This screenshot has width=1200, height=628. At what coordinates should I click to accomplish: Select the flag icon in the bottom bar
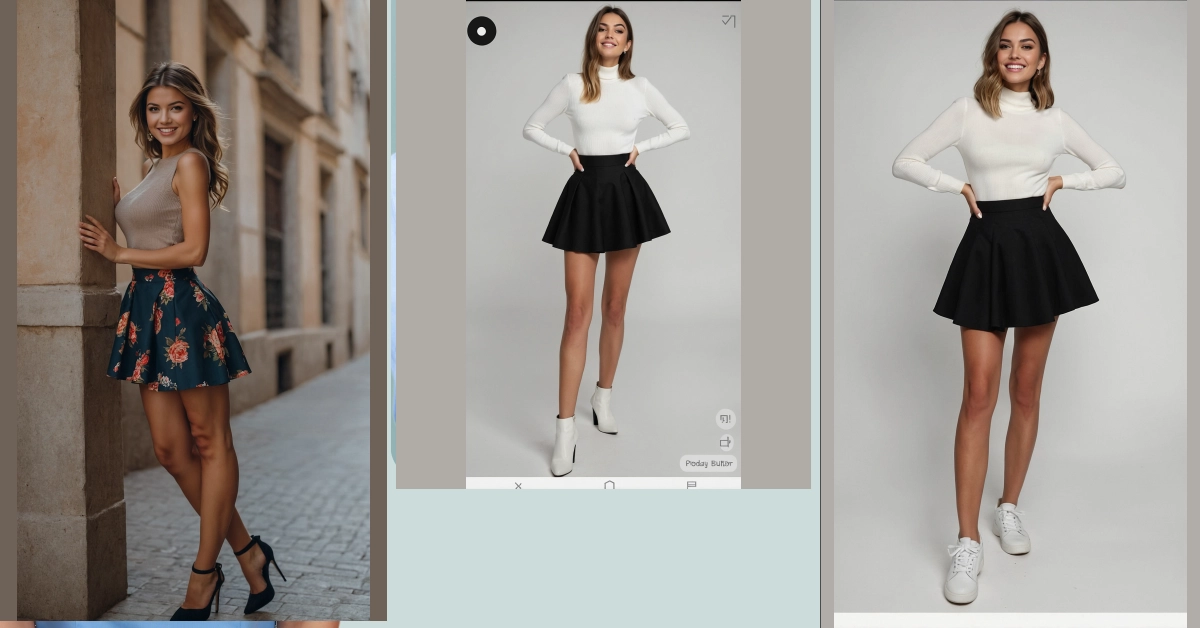pyautogui.click(x=691, y=485)
